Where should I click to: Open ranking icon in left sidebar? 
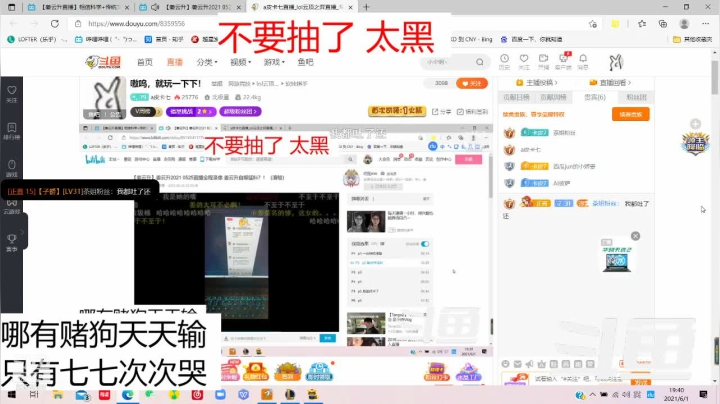(x=12, y=131)
